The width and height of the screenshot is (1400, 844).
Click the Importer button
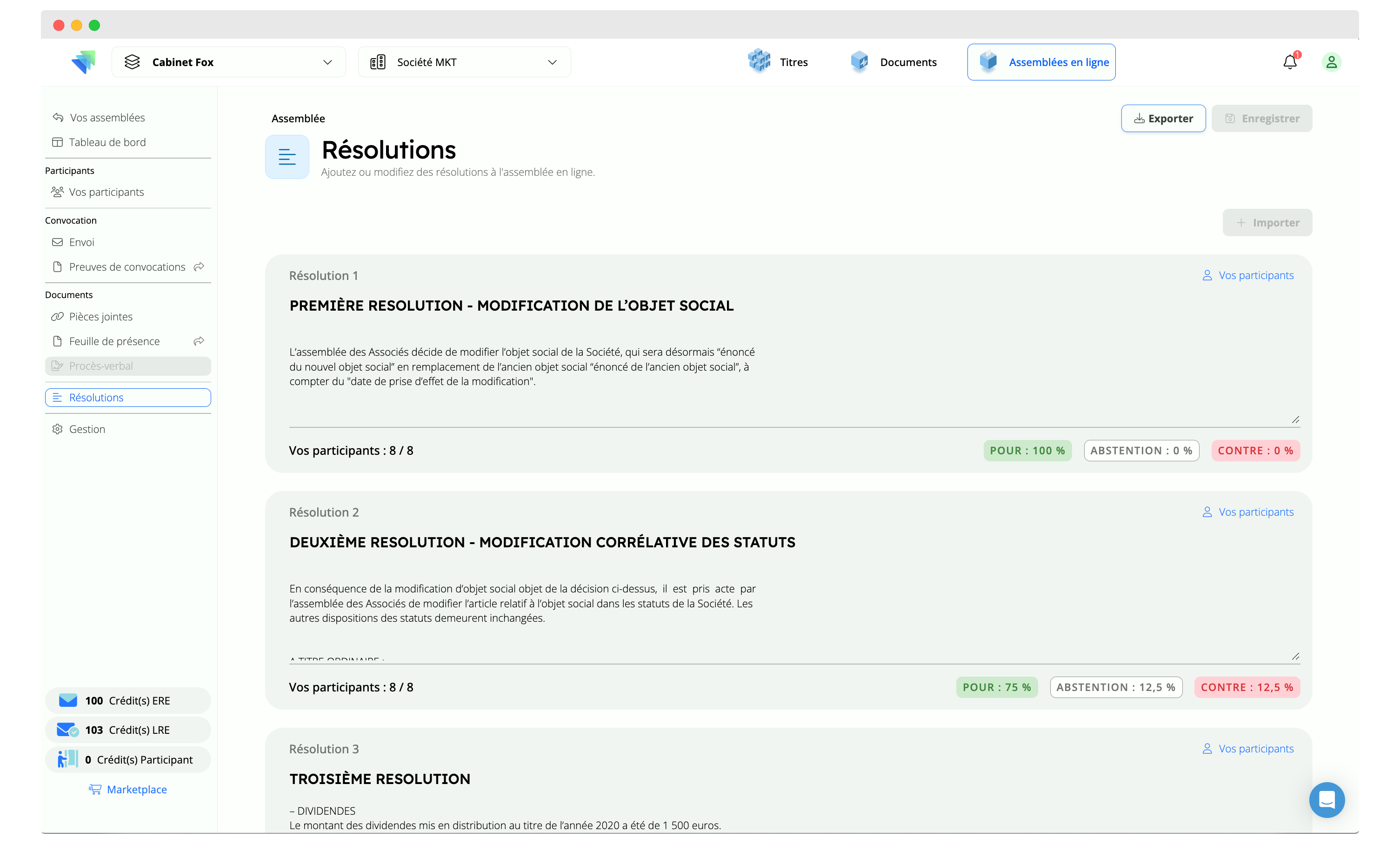[x=1267, y=223]
